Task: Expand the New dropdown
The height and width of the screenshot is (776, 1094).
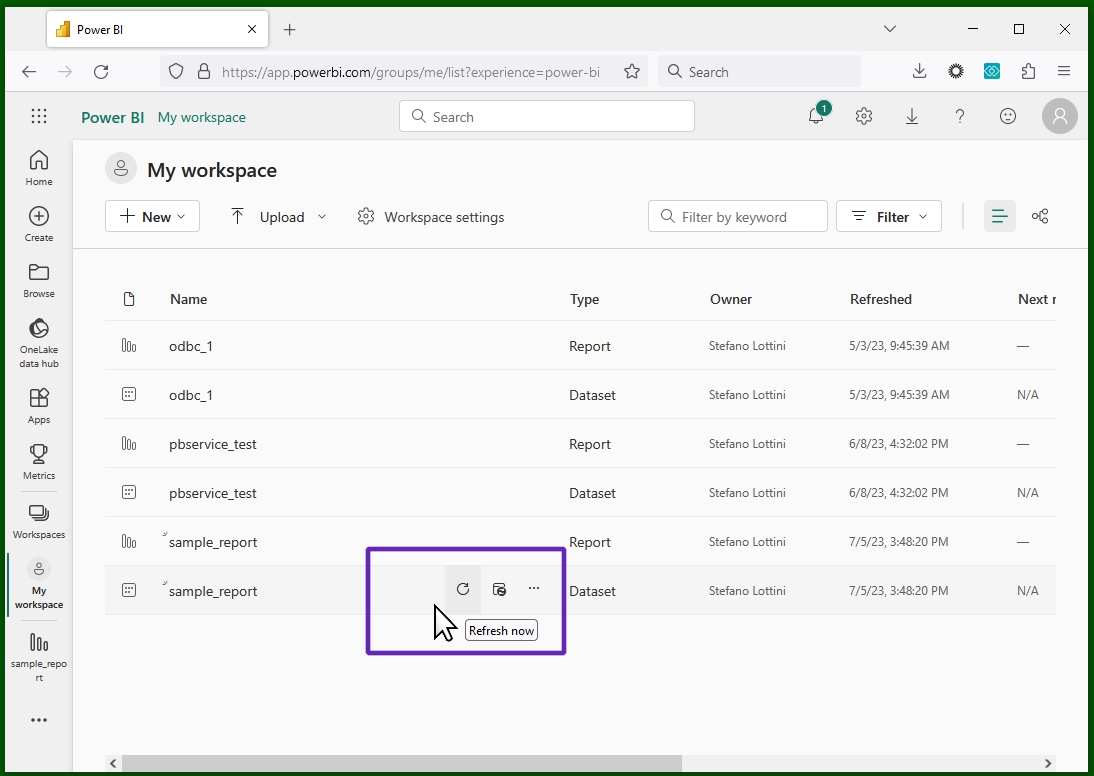Action: [152, 216]
